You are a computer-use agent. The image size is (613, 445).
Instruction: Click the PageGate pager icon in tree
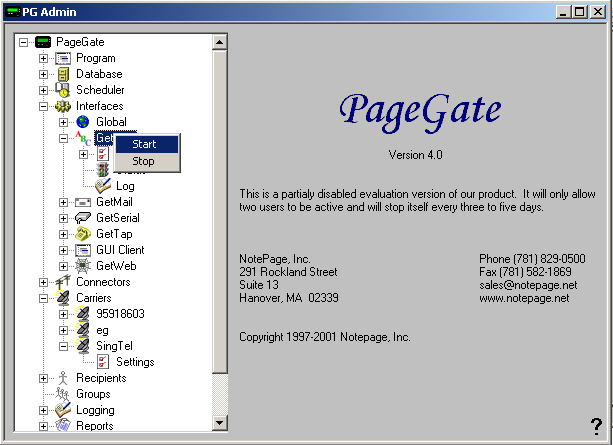pyautogui.click(x=43, y=42)
